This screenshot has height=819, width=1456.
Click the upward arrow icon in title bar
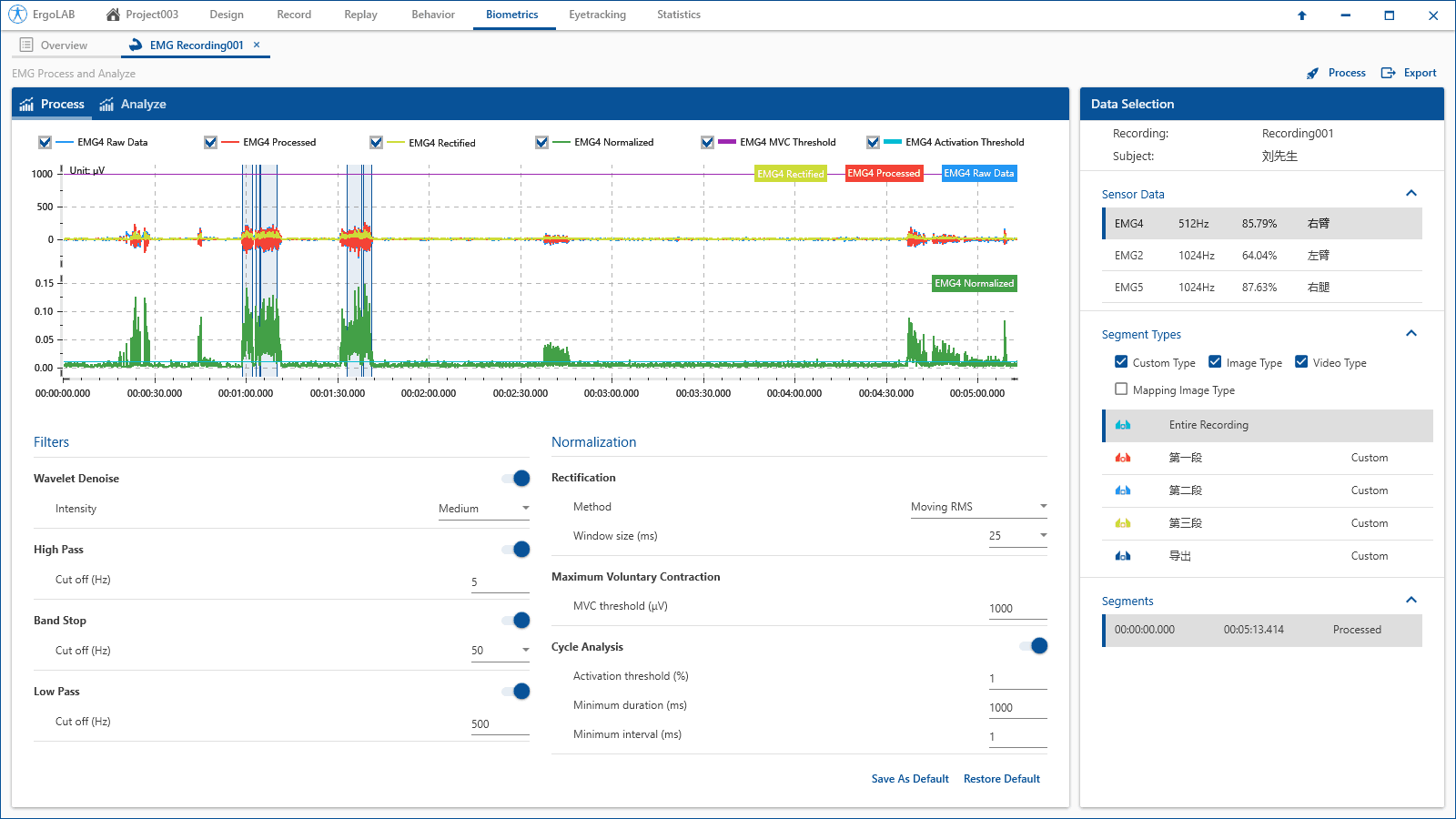click(1301, 15)
